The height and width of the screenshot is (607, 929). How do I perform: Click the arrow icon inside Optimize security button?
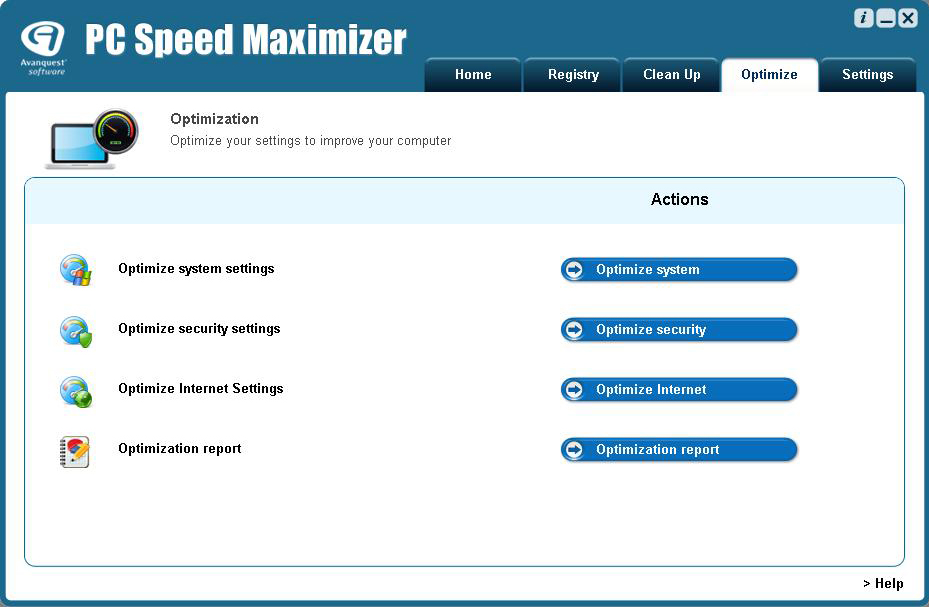(574, 329)
